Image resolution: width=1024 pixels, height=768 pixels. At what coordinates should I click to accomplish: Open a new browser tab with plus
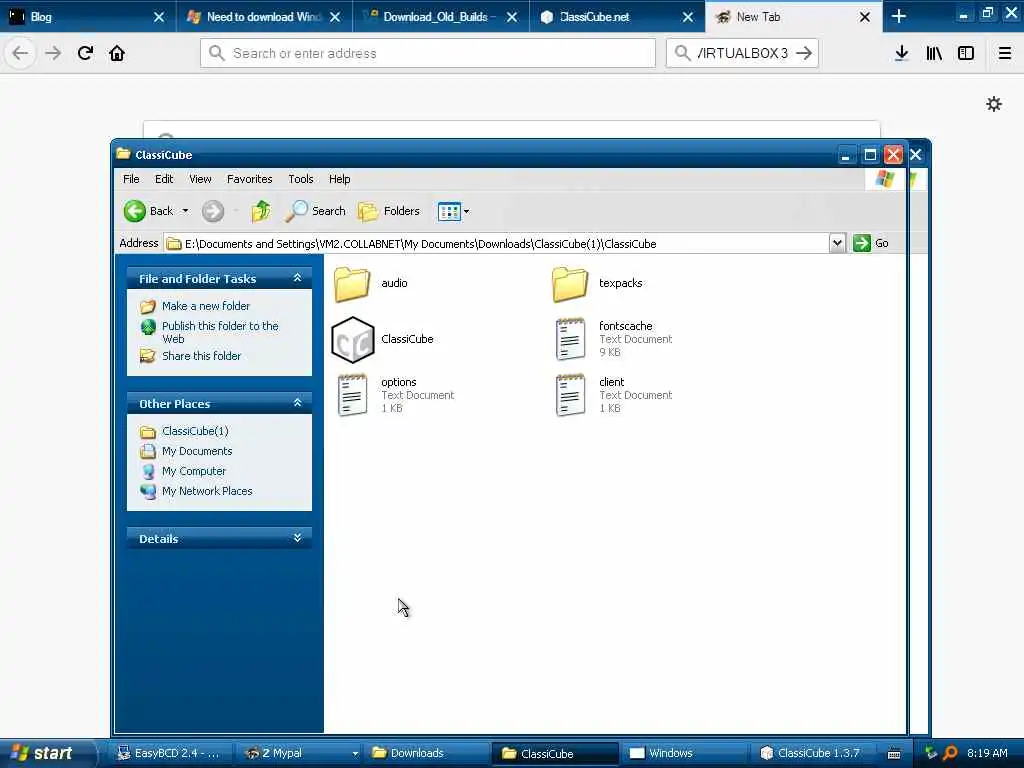pos(899,16)
